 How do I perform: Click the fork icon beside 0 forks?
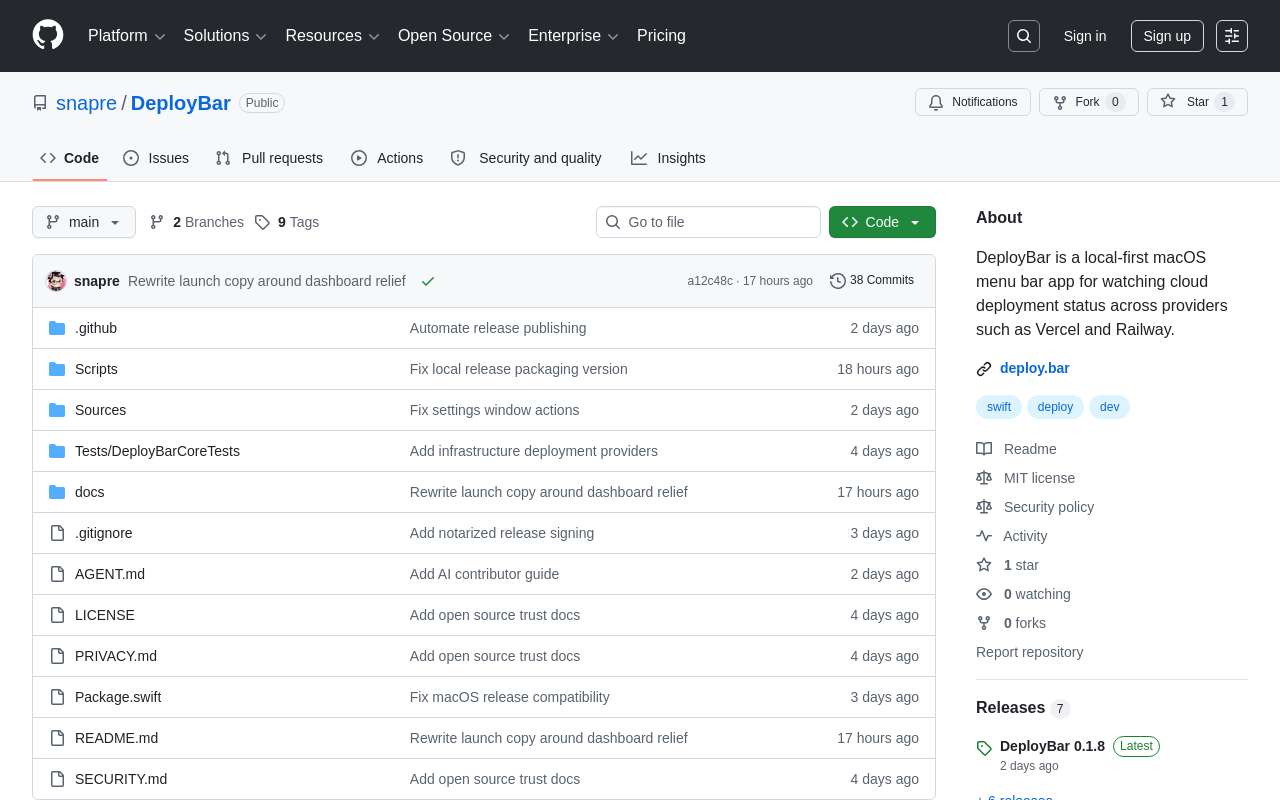(x=984, y=623)
